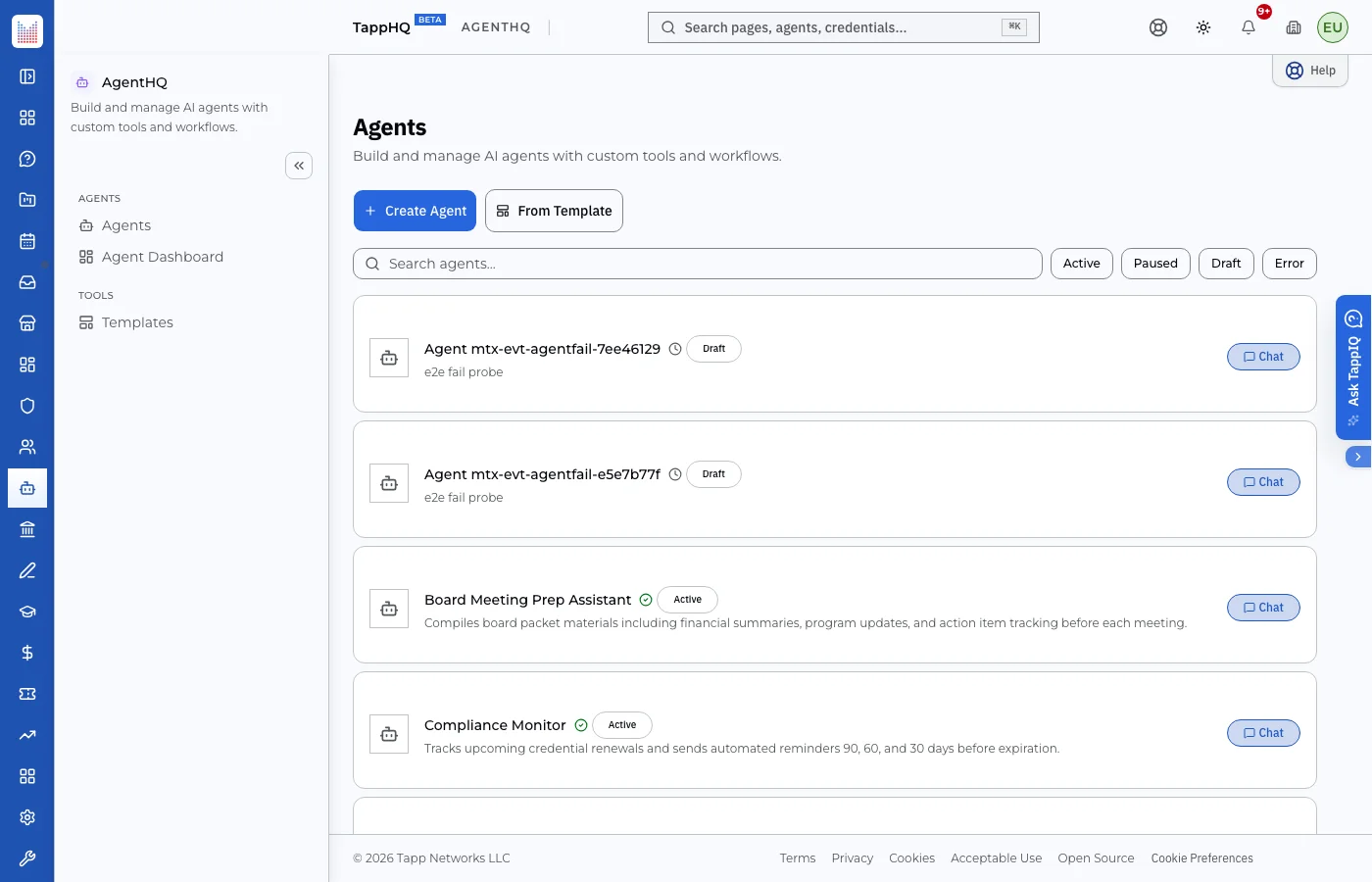The image size is (1372, 882).
Task: Open the trending chart icon in left rail
Action: (27, 735)
